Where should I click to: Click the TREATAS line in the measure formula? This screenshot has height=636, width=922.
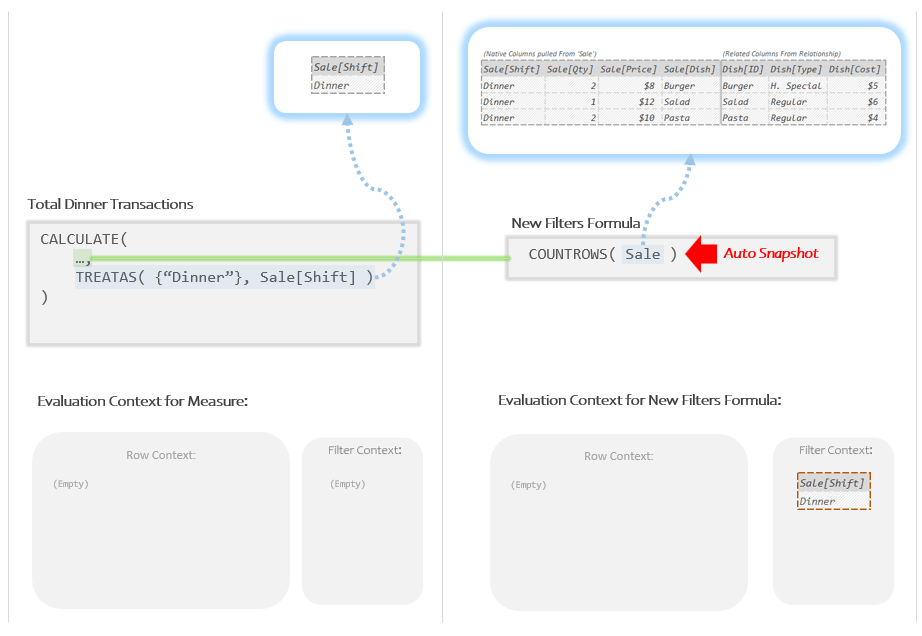click(225, 277)
